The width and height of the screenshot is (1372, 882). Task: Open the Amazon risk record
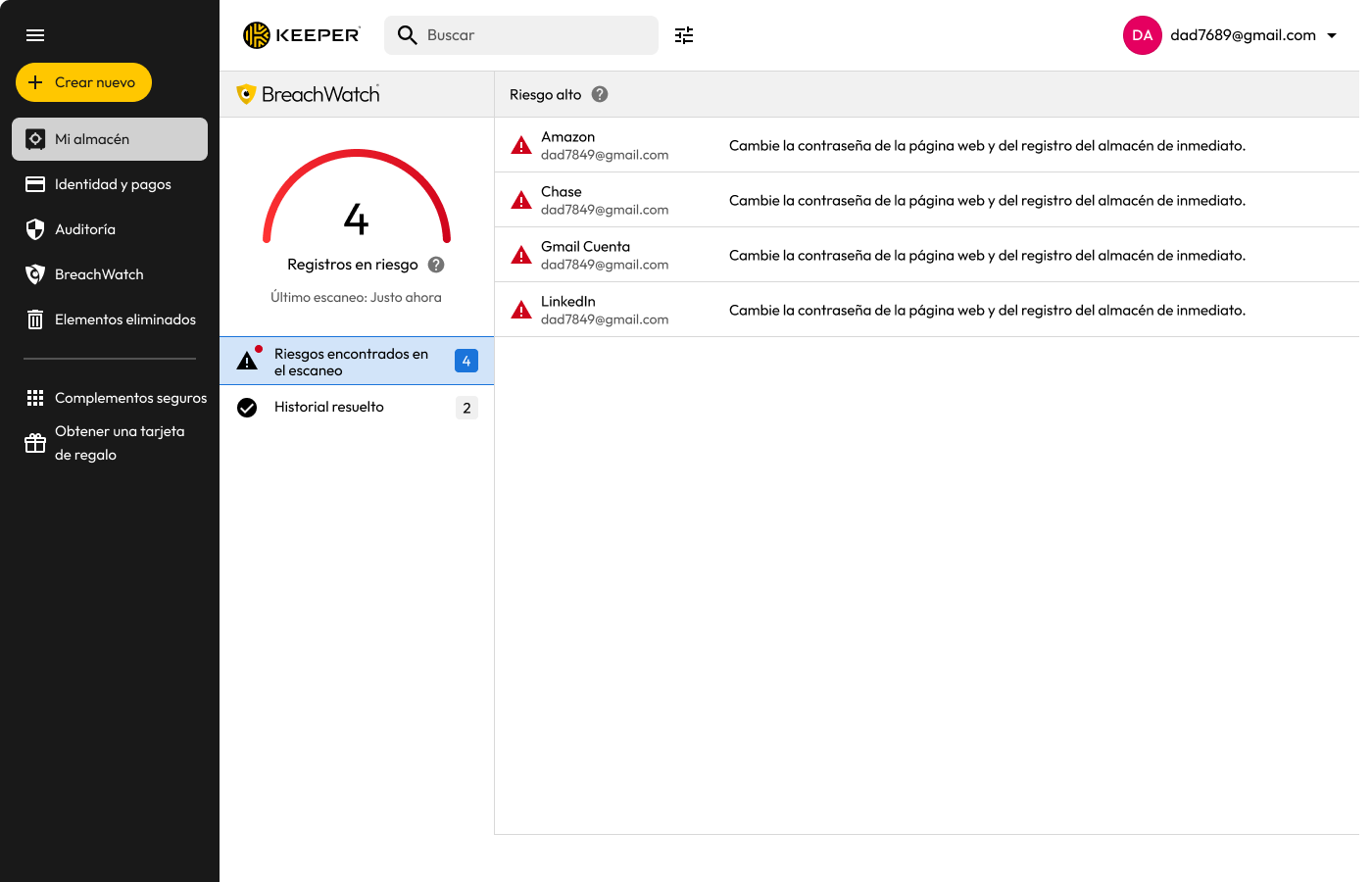[x=927, y=145]
